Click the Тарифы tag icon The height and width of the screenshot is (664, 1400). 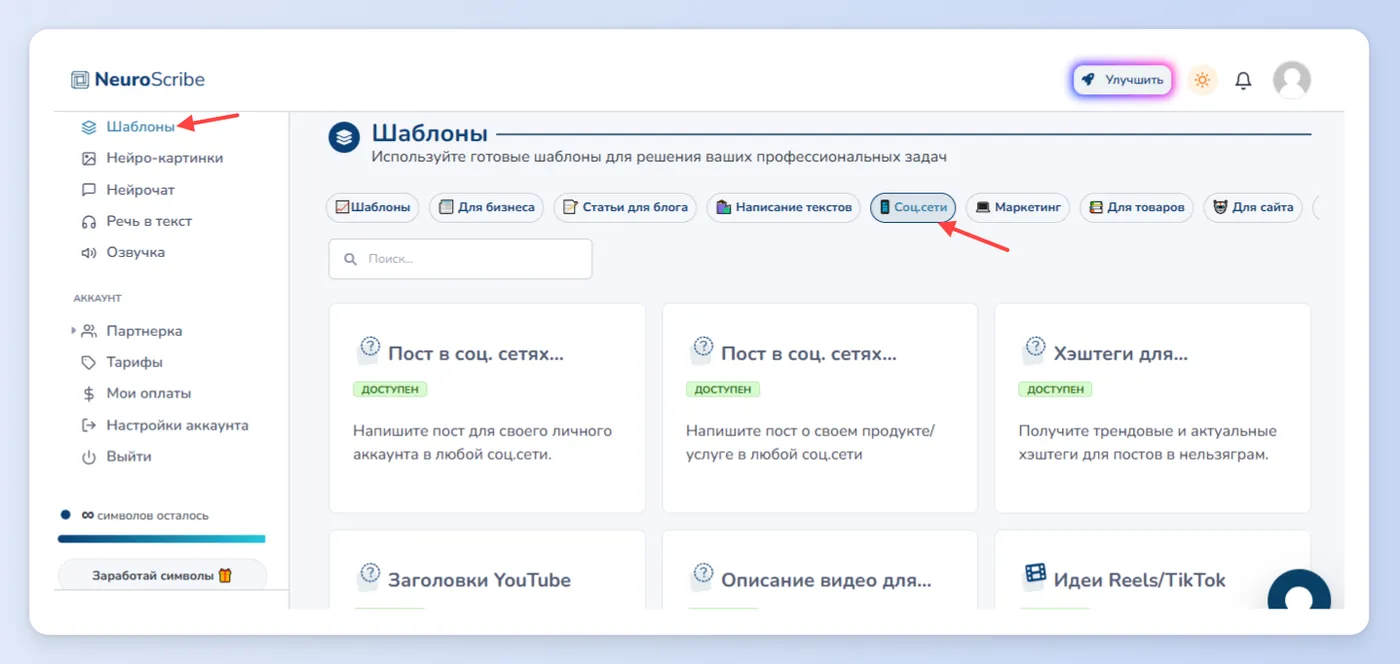pyautogui.click(x=89, y=362)
